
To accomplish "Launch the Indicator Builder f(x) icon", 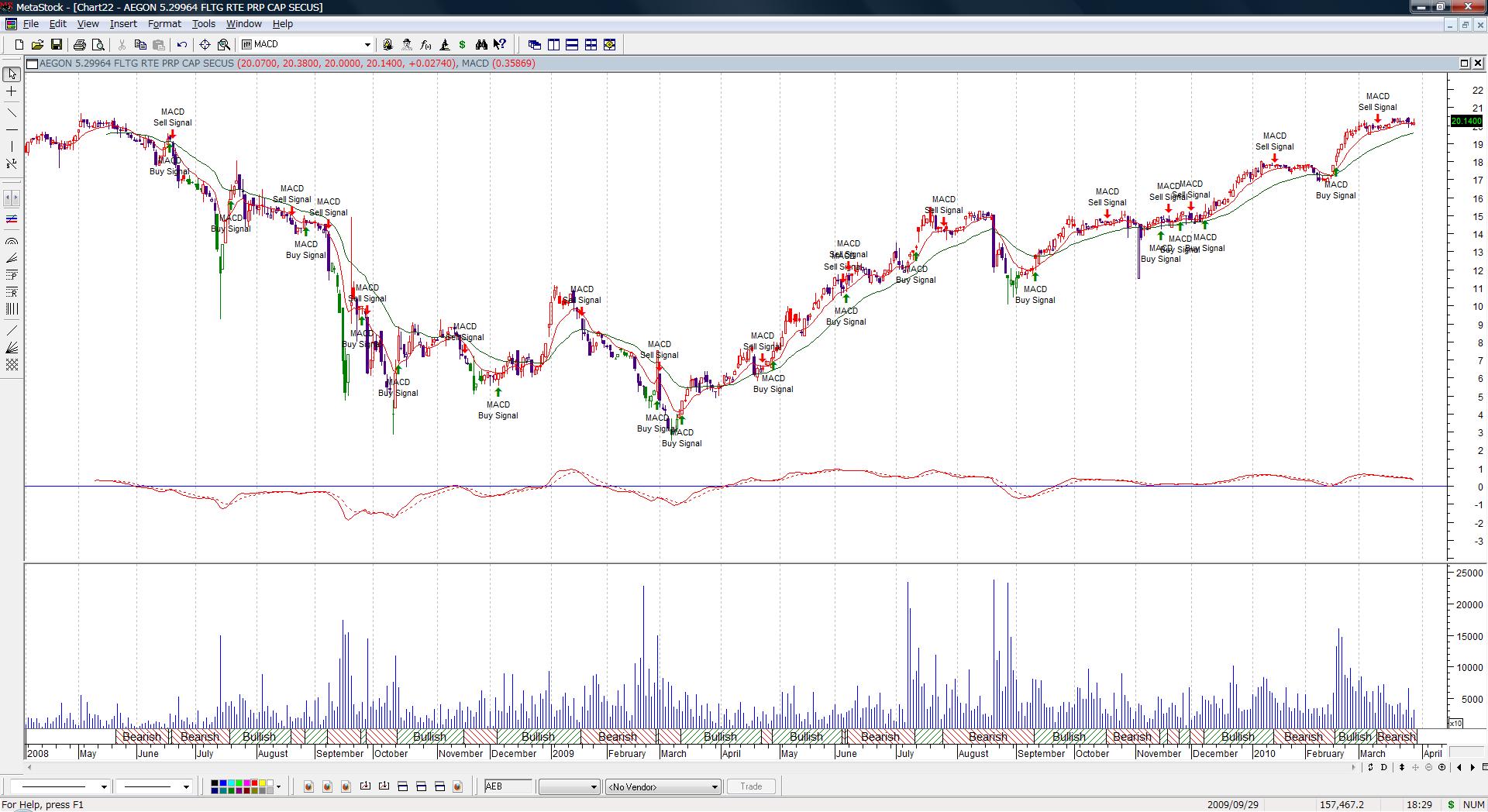I will click(x=425, y=45).
